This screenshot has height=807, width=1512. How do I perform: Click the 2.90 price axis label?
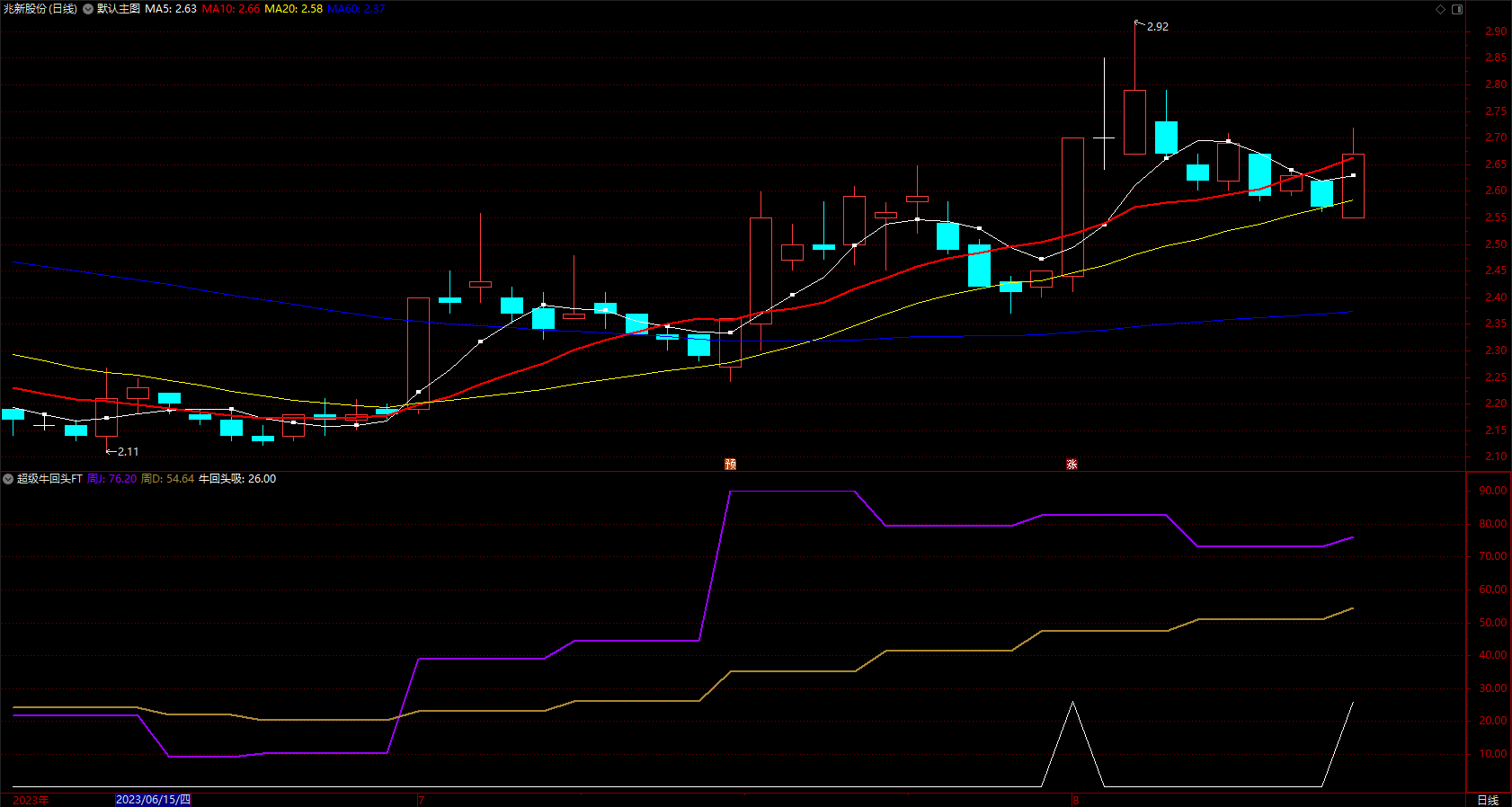(x=1496, y=31)
